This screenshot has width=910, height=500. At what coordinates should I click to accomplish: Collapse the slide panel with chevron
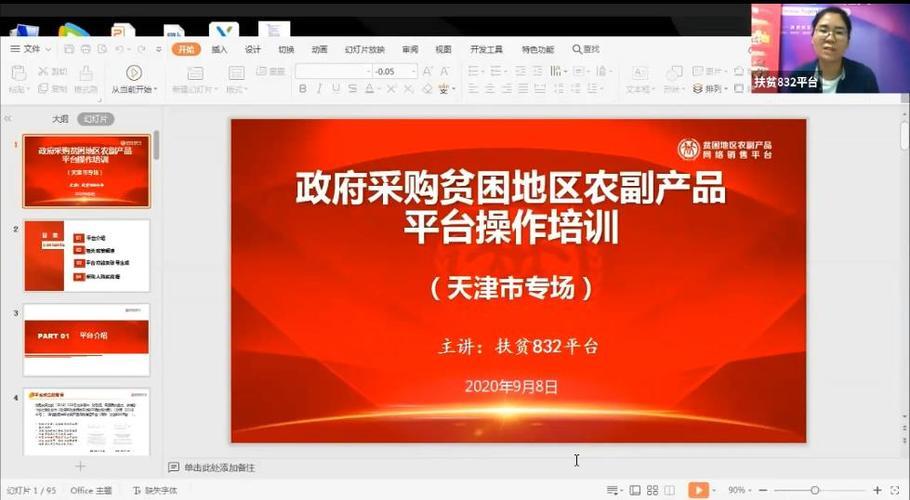(x=8, y=118)
